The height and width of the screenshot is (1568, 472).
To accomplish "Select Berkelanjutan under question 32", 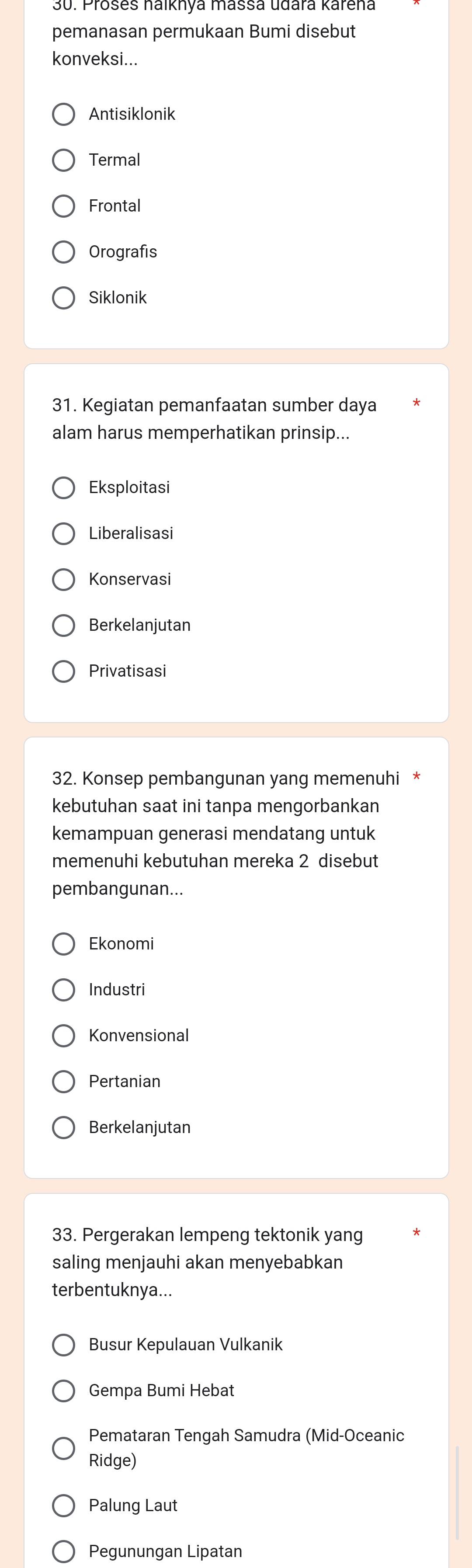I will pos(63,1128).
